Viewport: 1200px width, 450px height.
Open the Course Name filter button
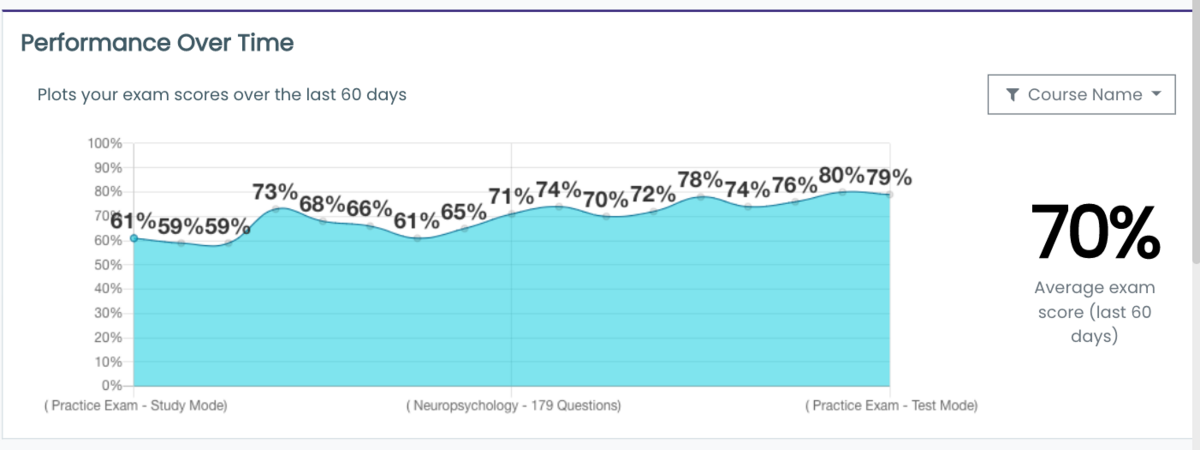click(1081, 95)
